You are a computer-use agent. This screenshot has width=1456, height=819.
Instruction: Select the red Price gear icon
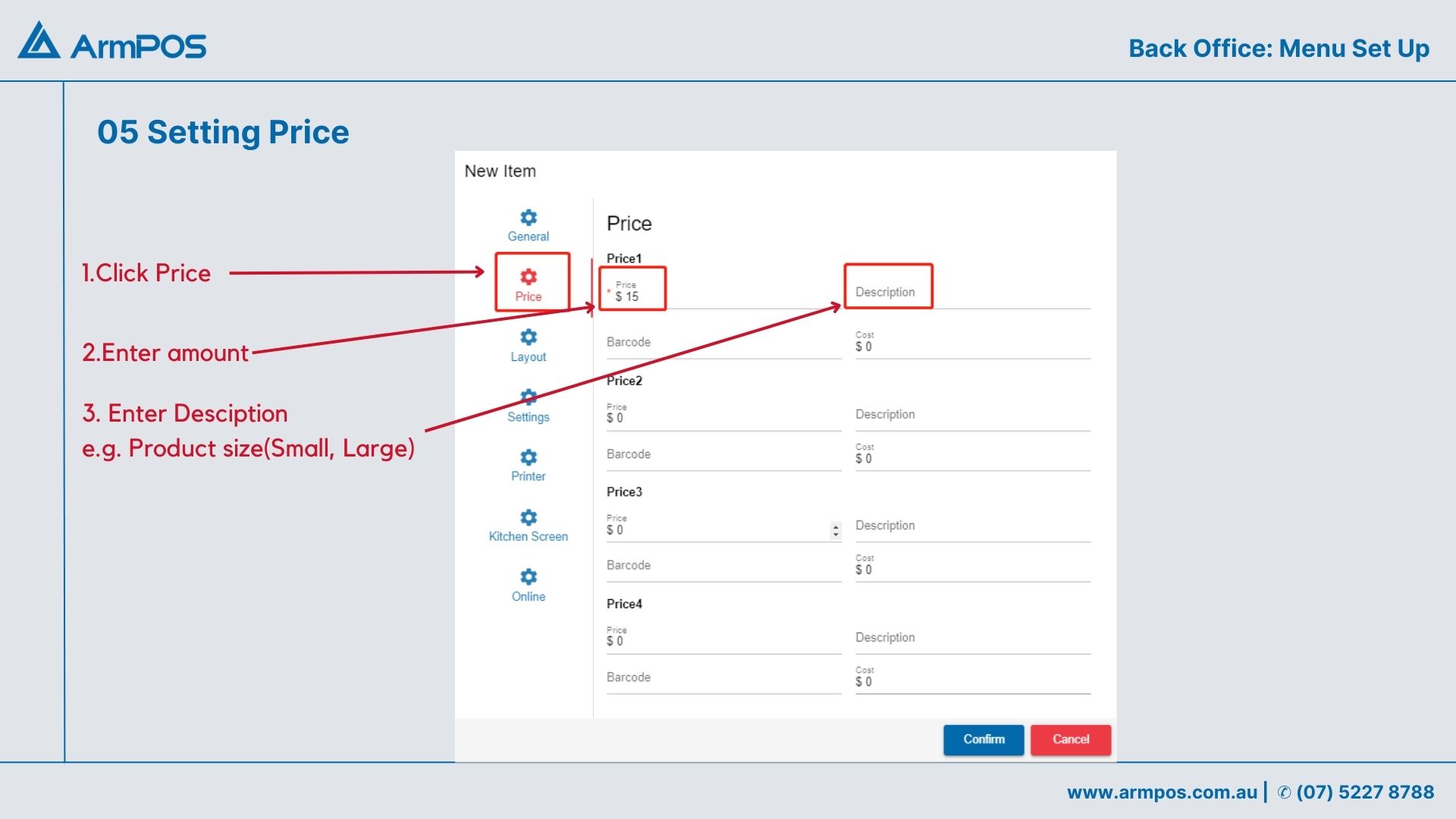tap(529, 277)
